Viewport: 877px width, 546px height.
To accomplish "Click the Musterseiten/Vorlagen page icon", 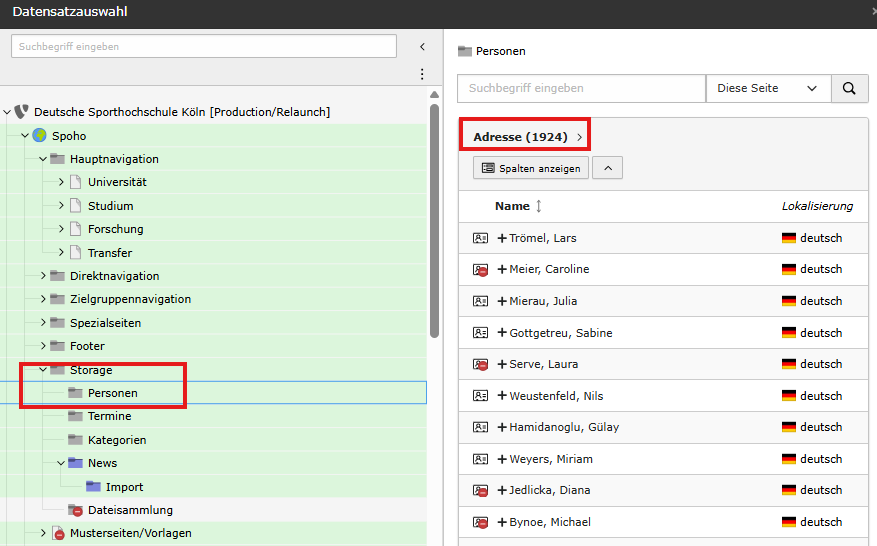I will point(58,533).
